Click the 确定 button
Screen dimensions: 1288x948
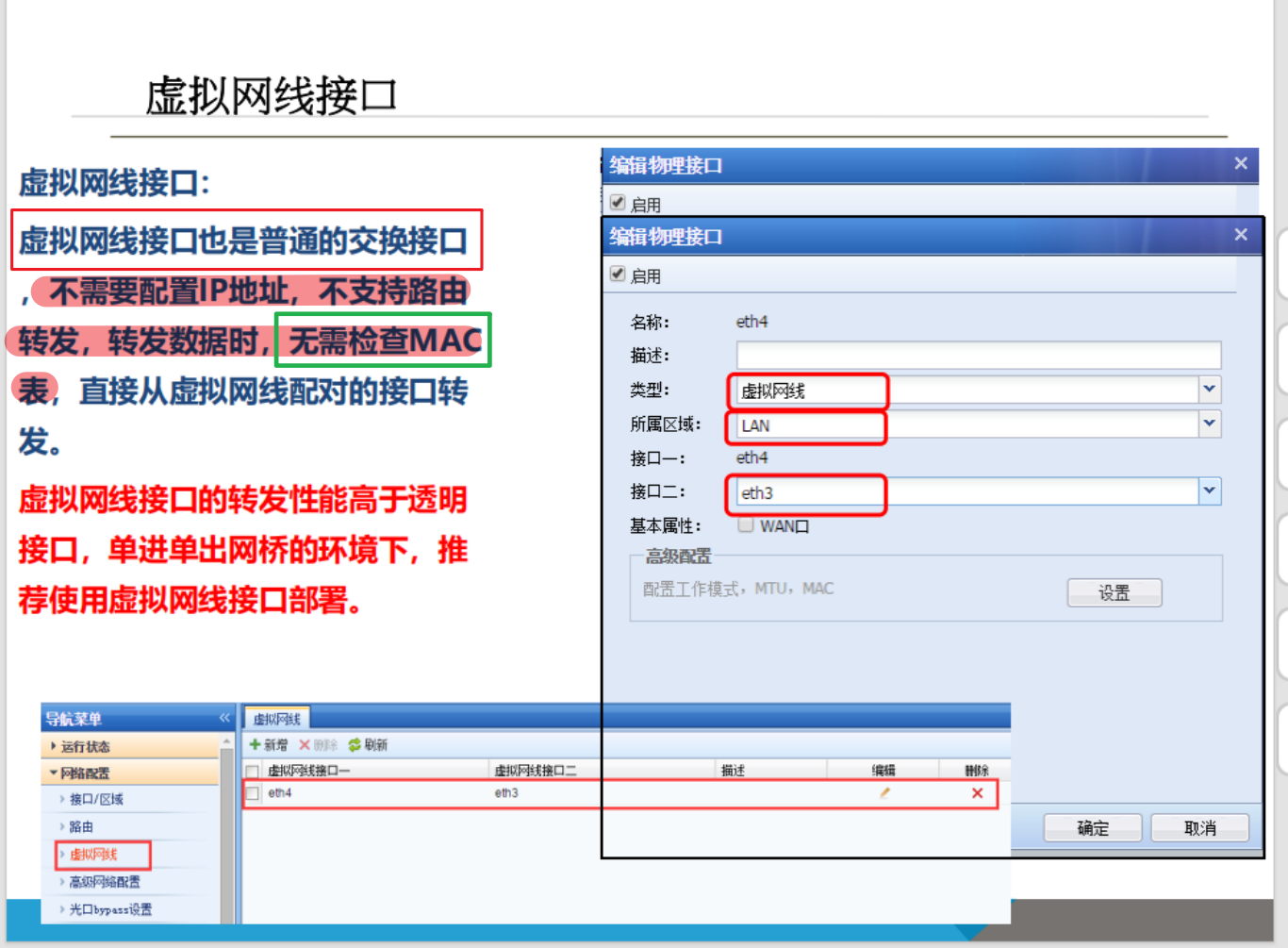[1093, 827]
